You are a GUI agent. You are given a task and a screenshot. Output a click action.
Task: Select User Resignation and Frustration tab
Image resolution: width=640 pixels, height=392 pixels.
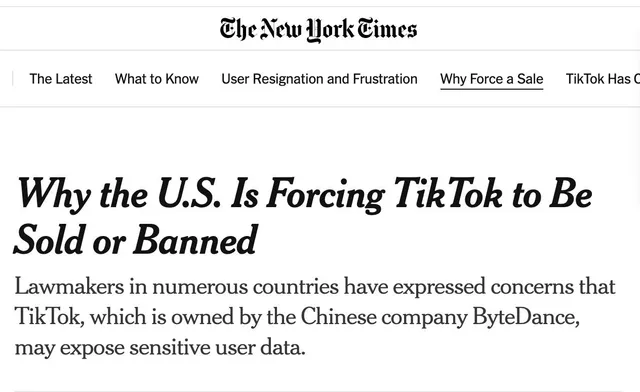click(x=319, y=79)
